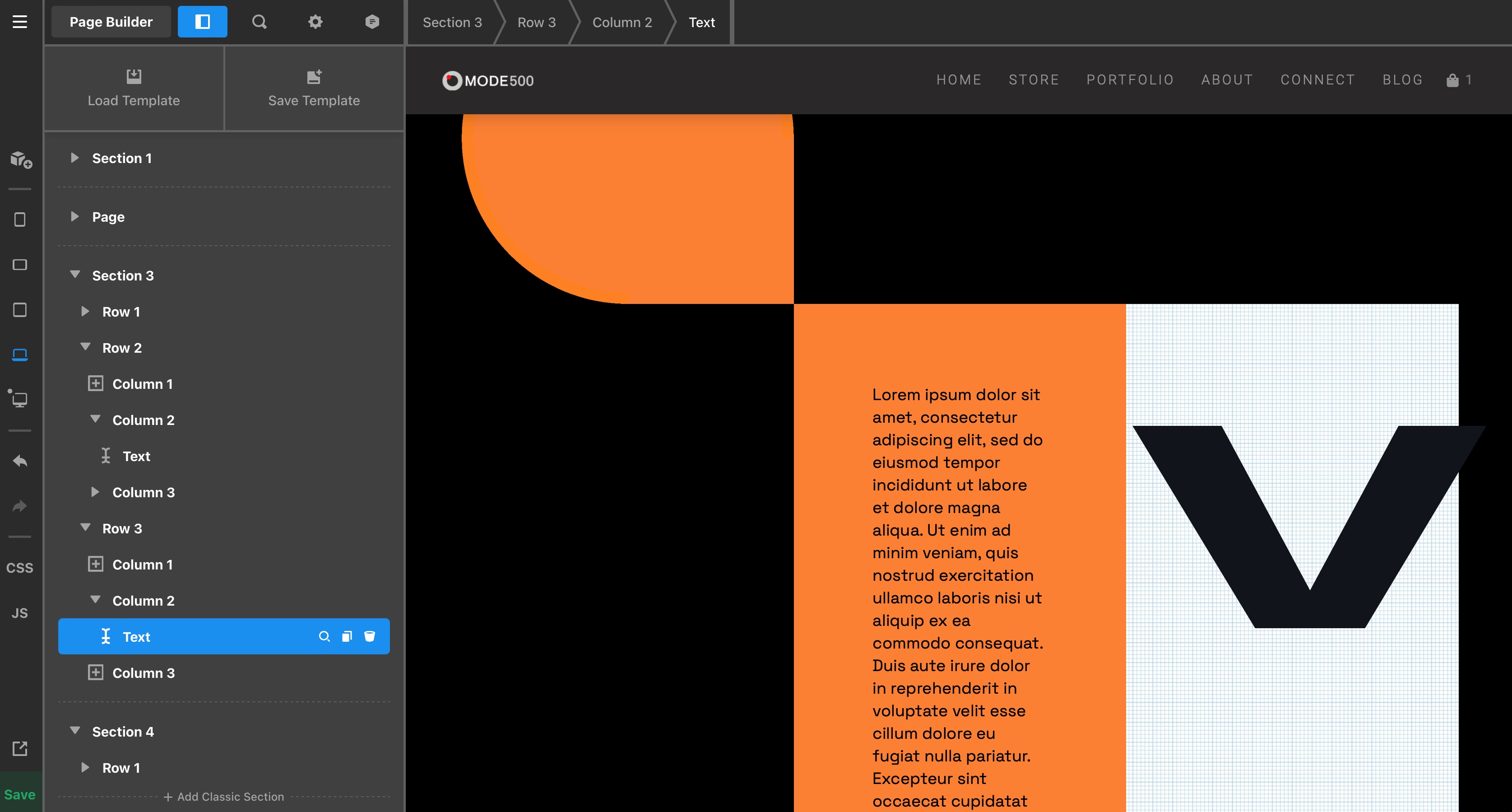Expand Section 1 in the tree

coord(74,158)
